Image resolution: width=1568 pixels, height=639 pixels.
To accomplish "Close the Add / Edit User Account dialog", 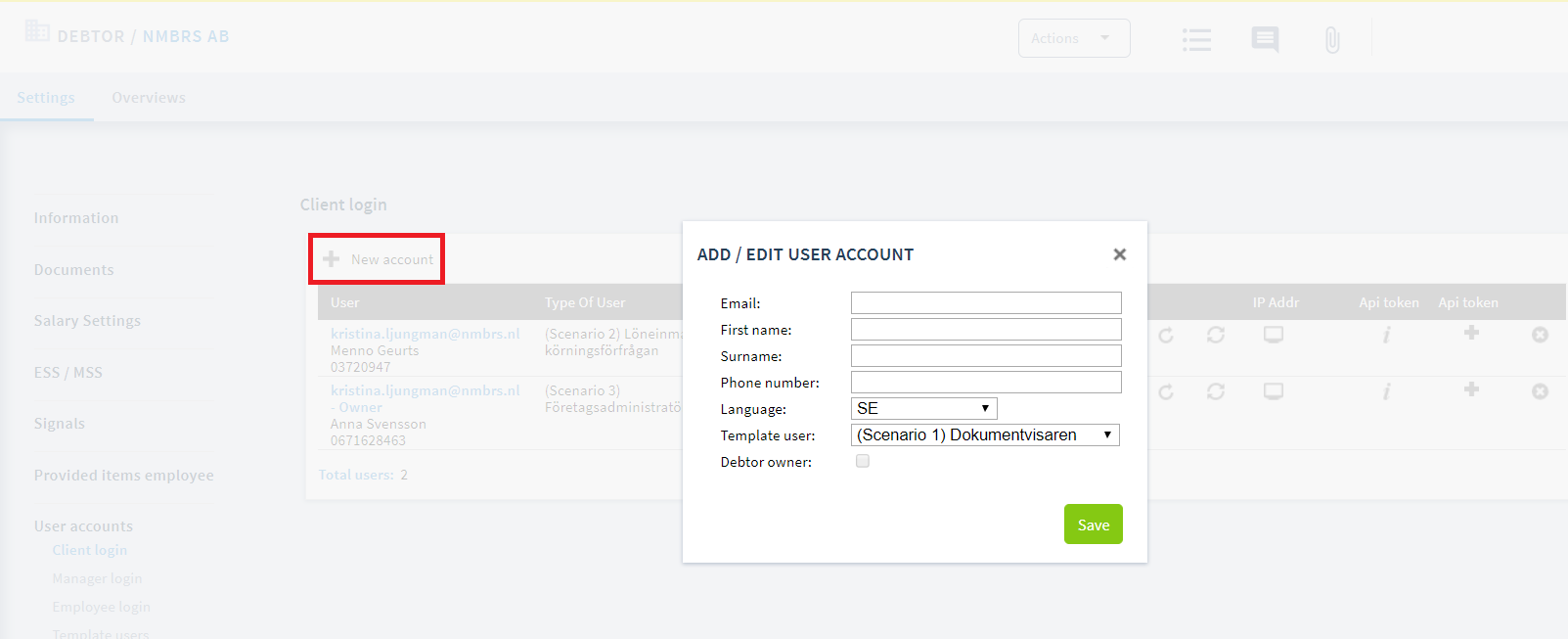I will 1120,254.
